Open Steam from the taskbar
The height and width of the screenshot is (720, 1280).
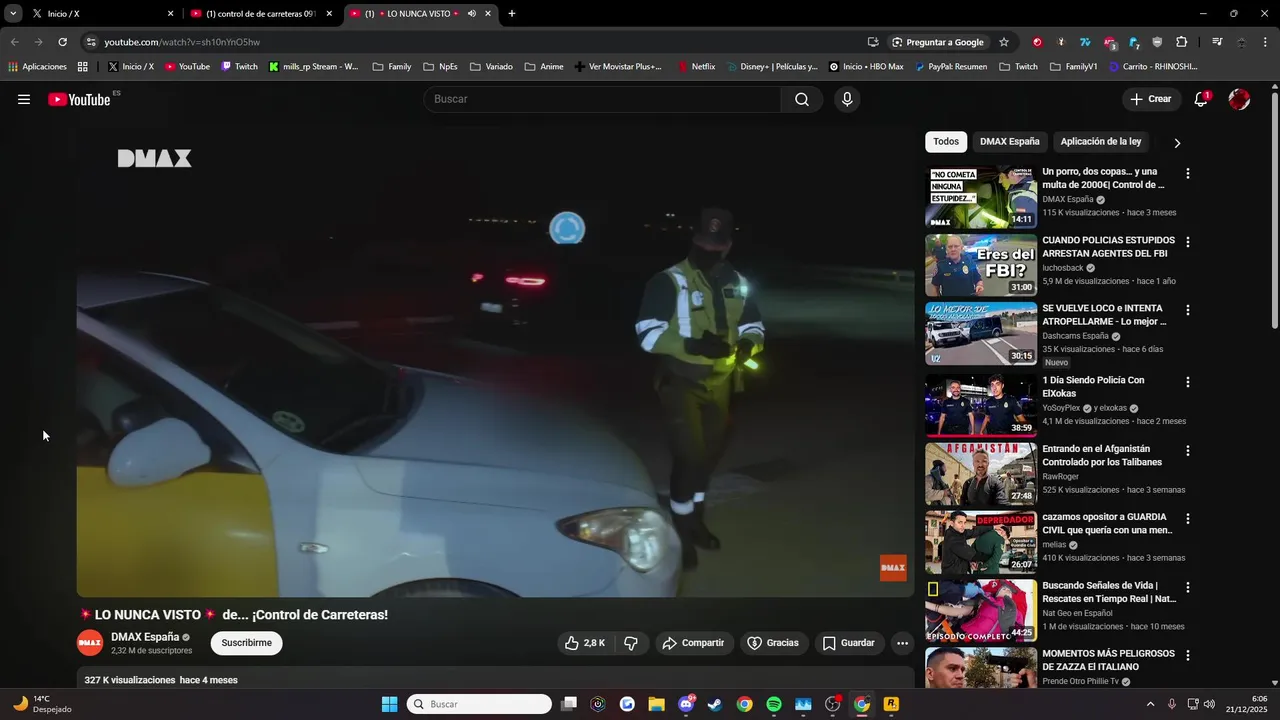click(x=715, y=704)
